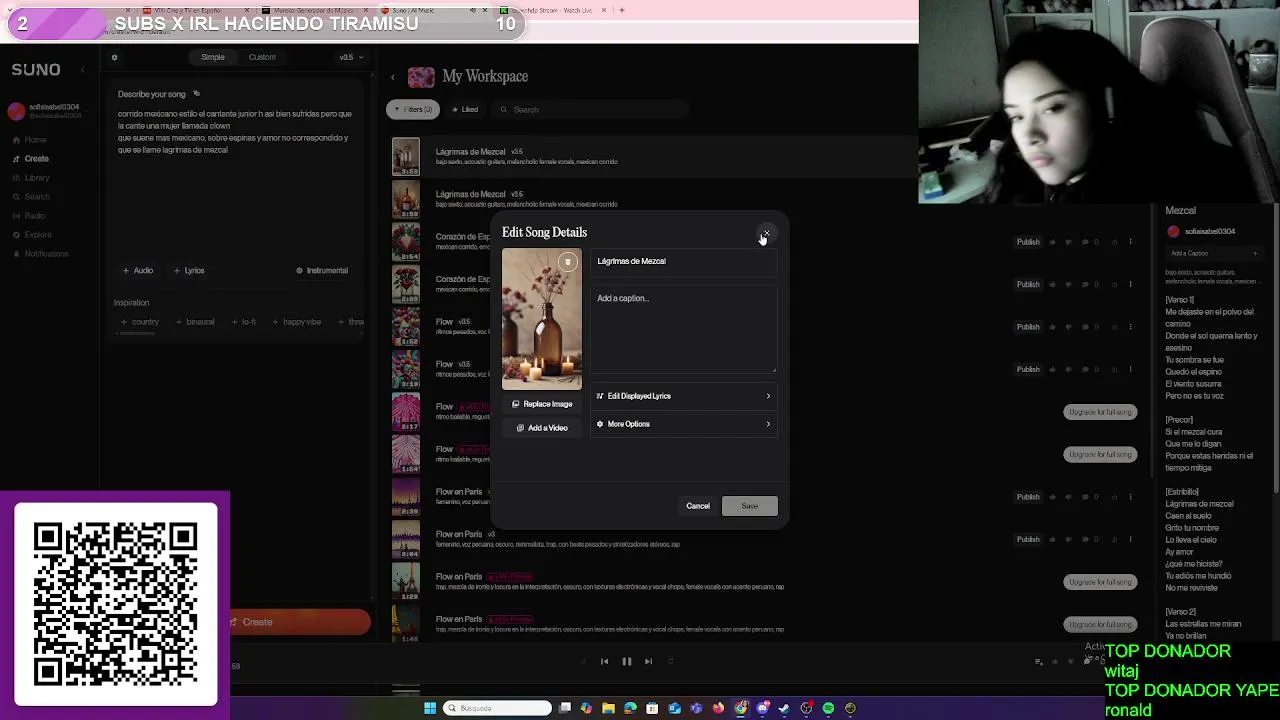The image size is (1280, 720).
Task: Click the Windows taskbar search box
Action: pyautogui.click(x=497, y=708)
